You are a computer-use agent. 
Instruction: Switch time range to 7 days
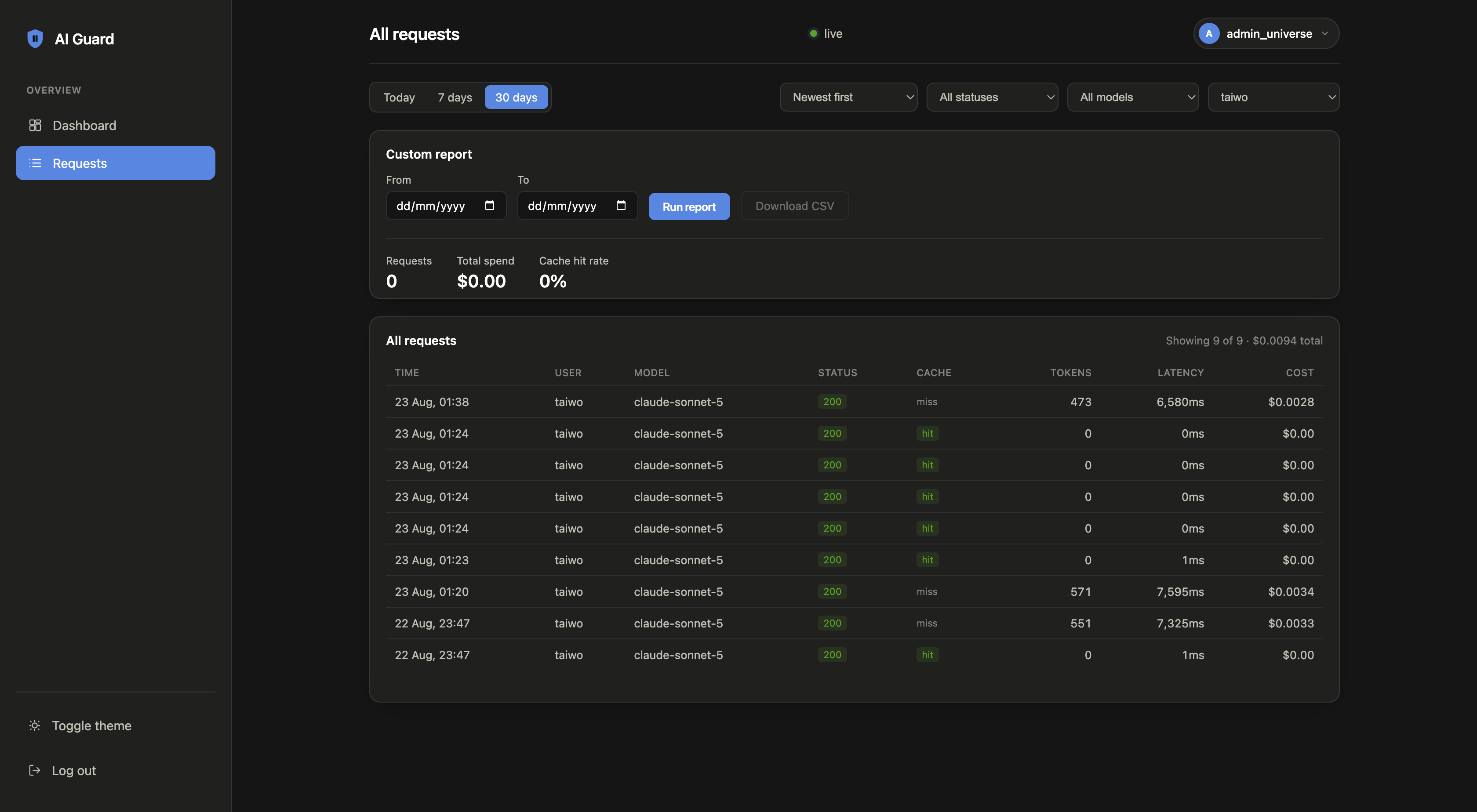(455, 98)
